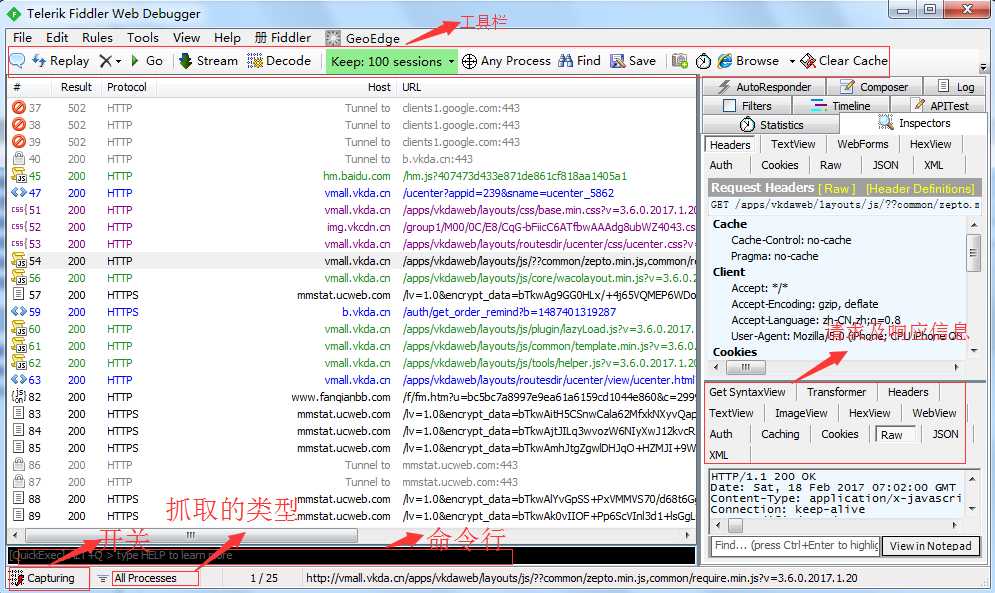Select session 86 tunnel lock icon

point(18,465)
